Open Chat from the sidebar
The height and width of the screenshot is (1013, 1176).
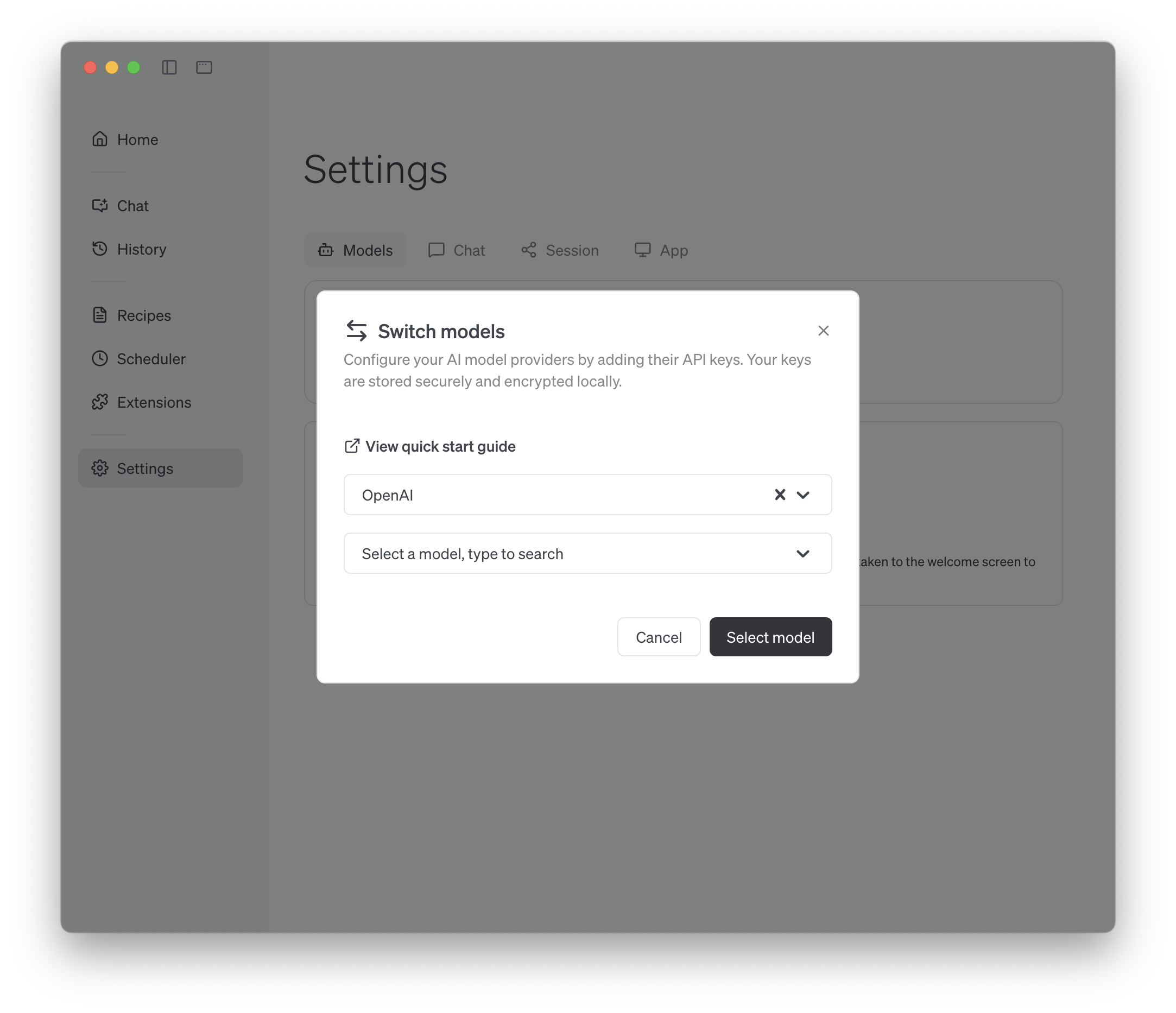pyautogui.click(x=132, y=205)
